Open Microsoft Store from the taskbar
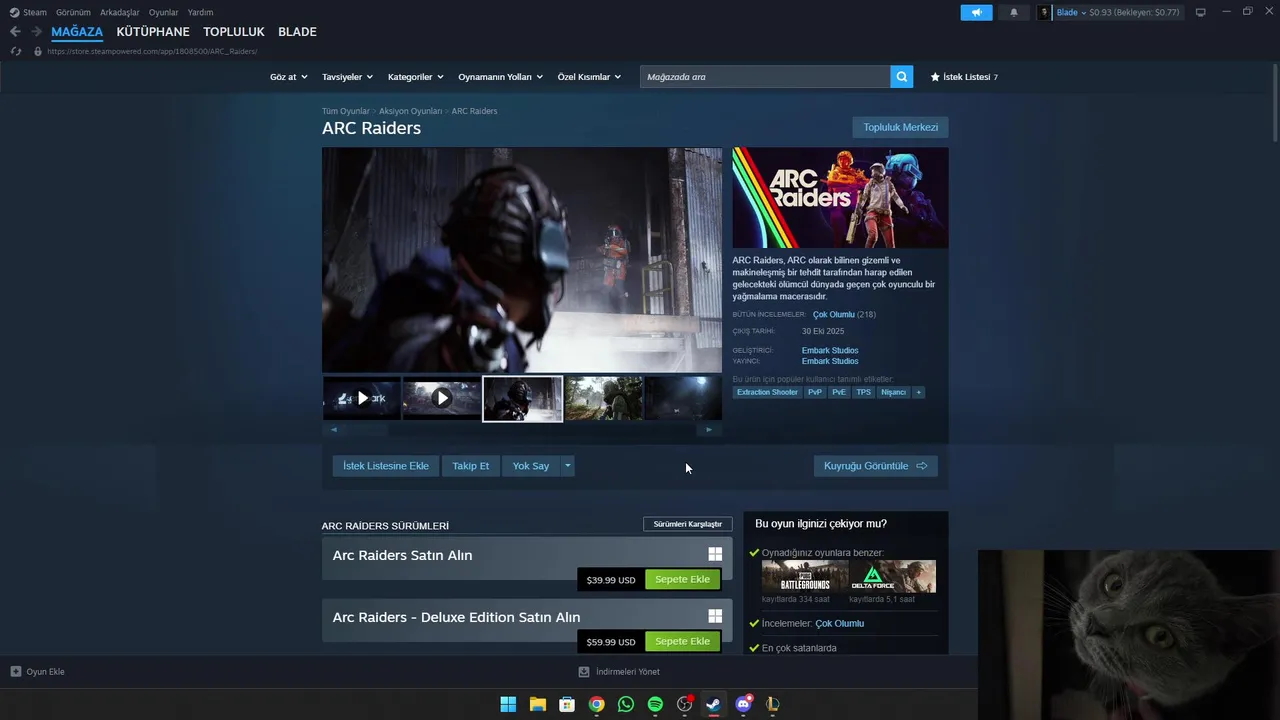The width and height of the screenshot is (1280, 720). point(567,704)
